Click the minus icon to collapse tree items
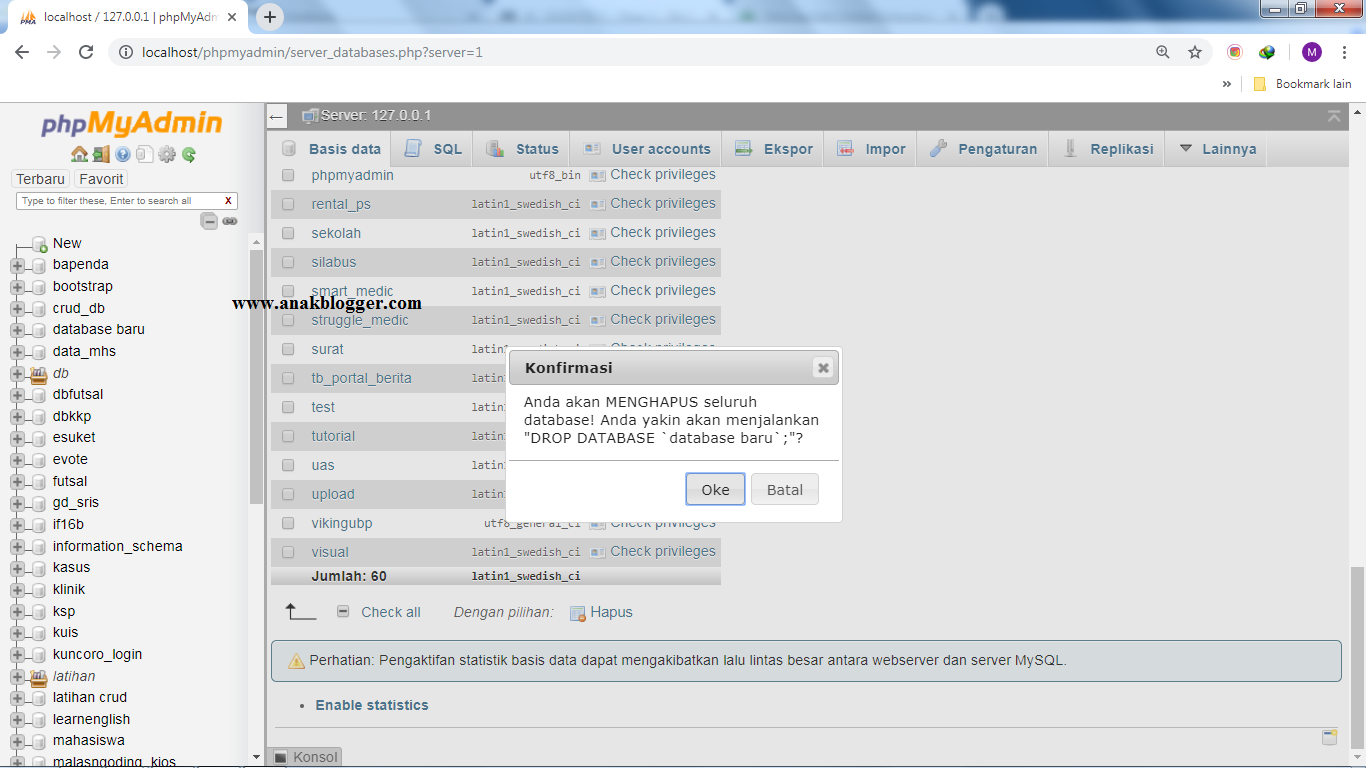1366x768 pixels. tap(210, 221)
